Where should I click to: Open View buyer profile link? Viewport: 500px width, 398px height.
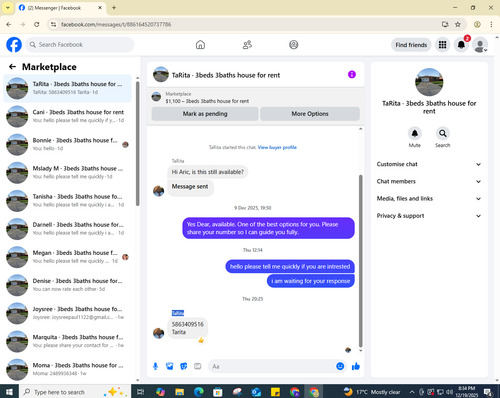(277, 147)
